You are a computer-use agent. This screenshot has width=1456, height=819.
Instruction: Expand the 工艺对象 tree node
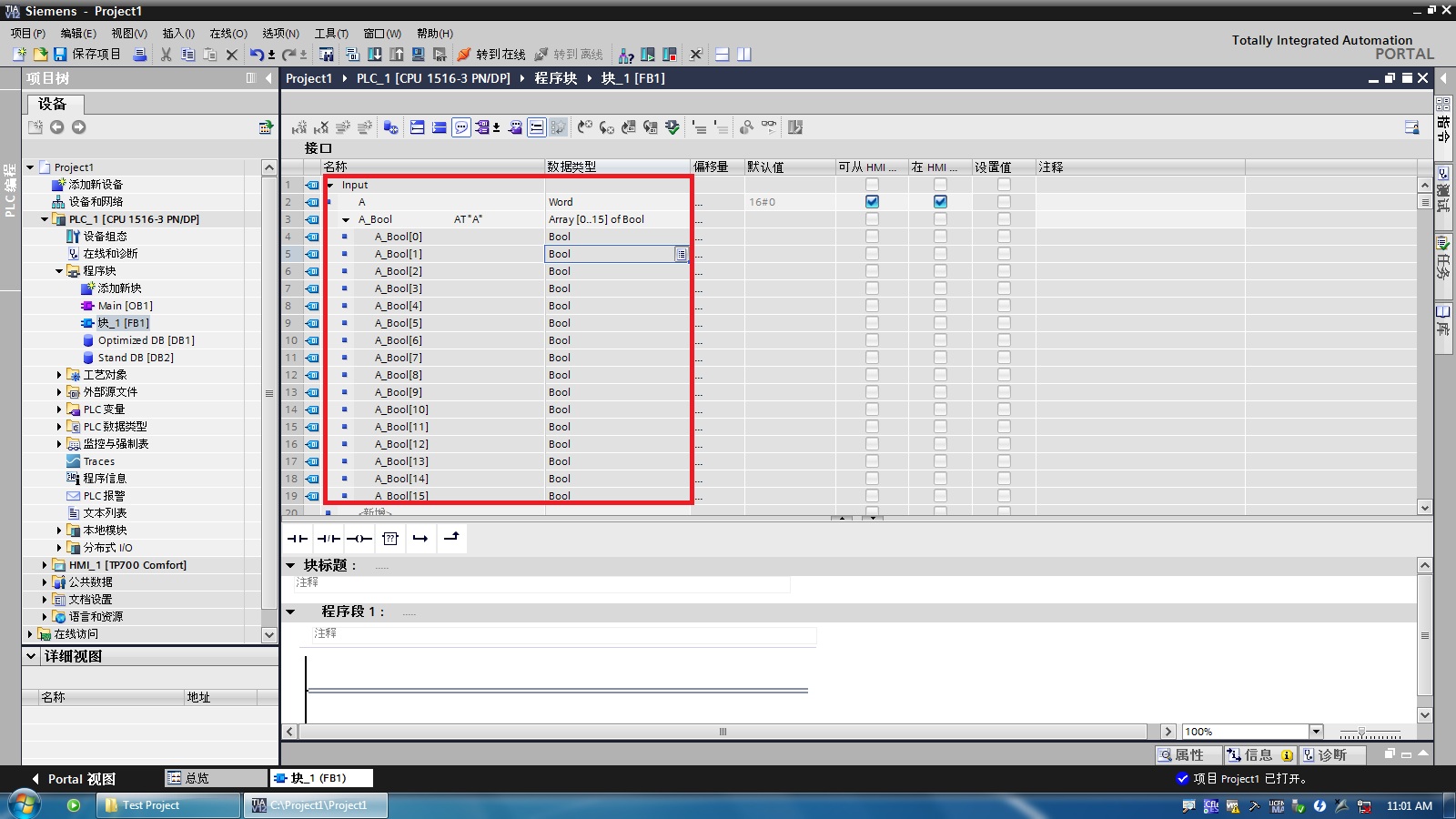[59, 375]
